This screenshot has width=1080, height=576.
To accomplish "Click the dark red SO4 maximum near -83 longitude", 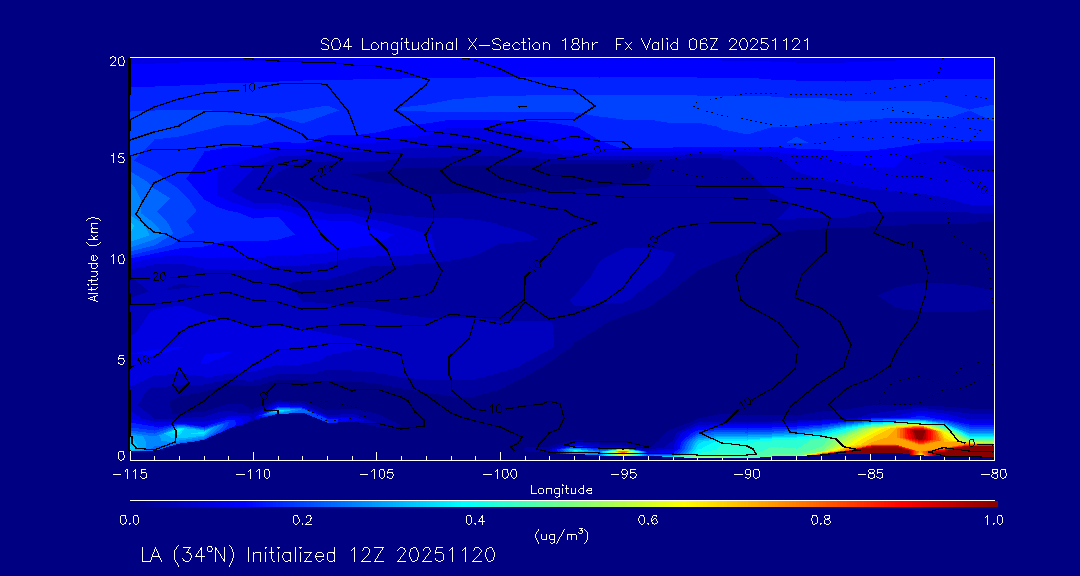I will [920, 434].
